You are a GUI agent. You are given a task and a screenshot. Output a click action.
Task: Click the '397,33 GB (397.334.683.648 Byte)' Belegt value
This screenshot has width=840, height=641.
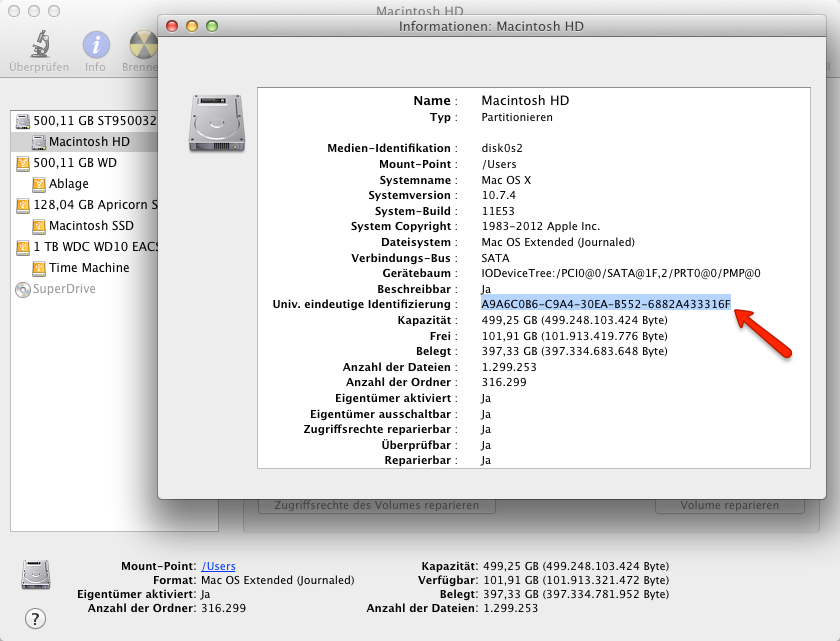[574, 351]
